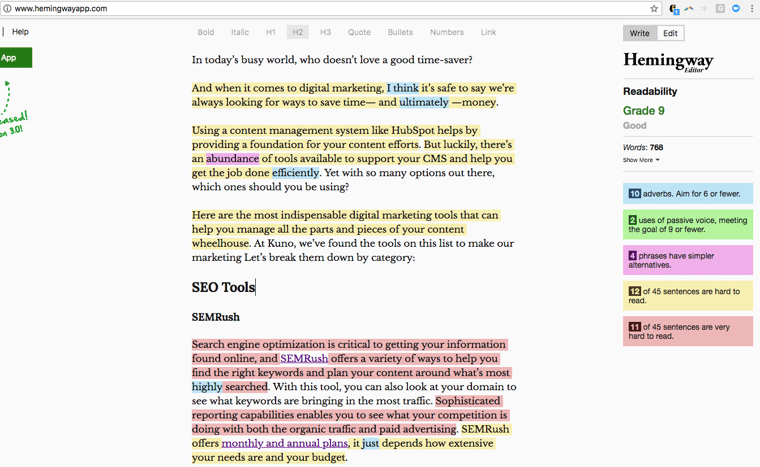The width and height of the screenshot is (760, 467).
Task: Click the address bar URL field
Action: point(300,8)
